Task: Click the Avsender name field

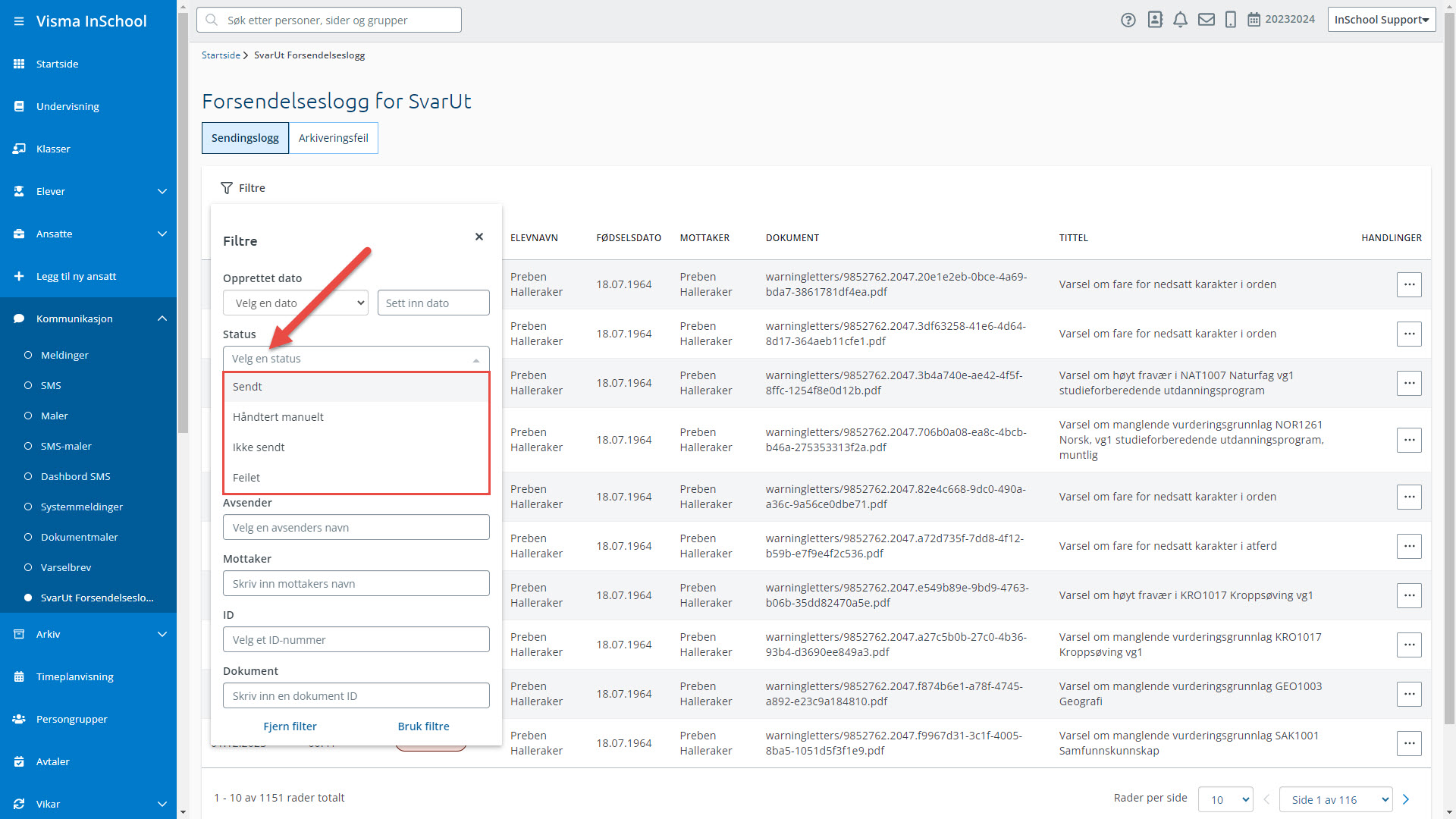Action: [x=356, y=527]
